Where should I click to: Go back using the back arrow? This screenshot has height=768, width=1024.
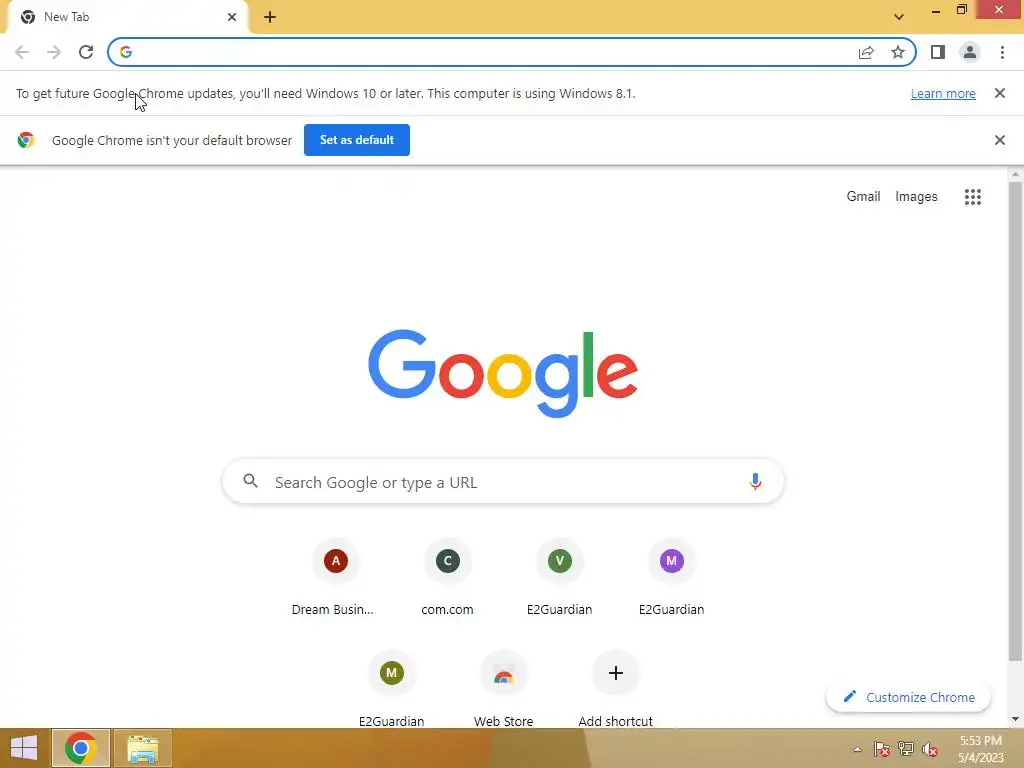(x=22, y=52)
